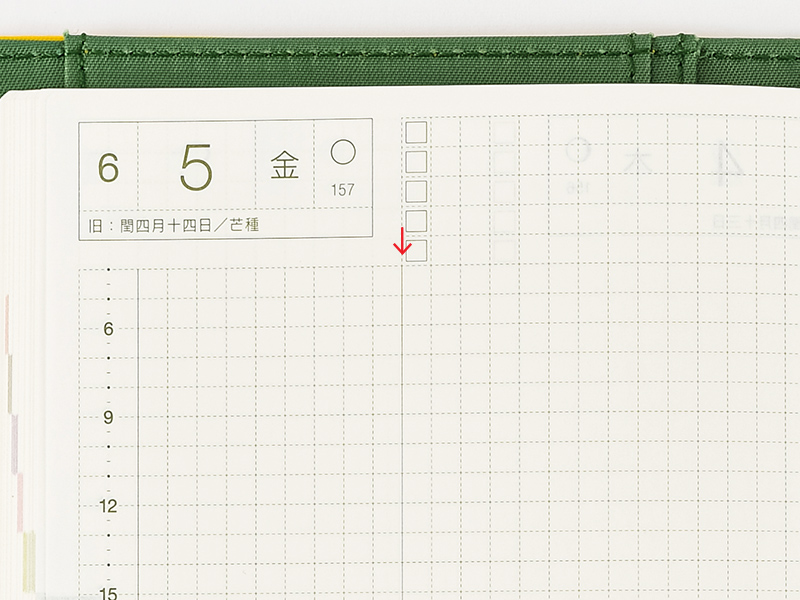
Task: Tick the fourth checkbox from the top
Action: pos(416,220)
